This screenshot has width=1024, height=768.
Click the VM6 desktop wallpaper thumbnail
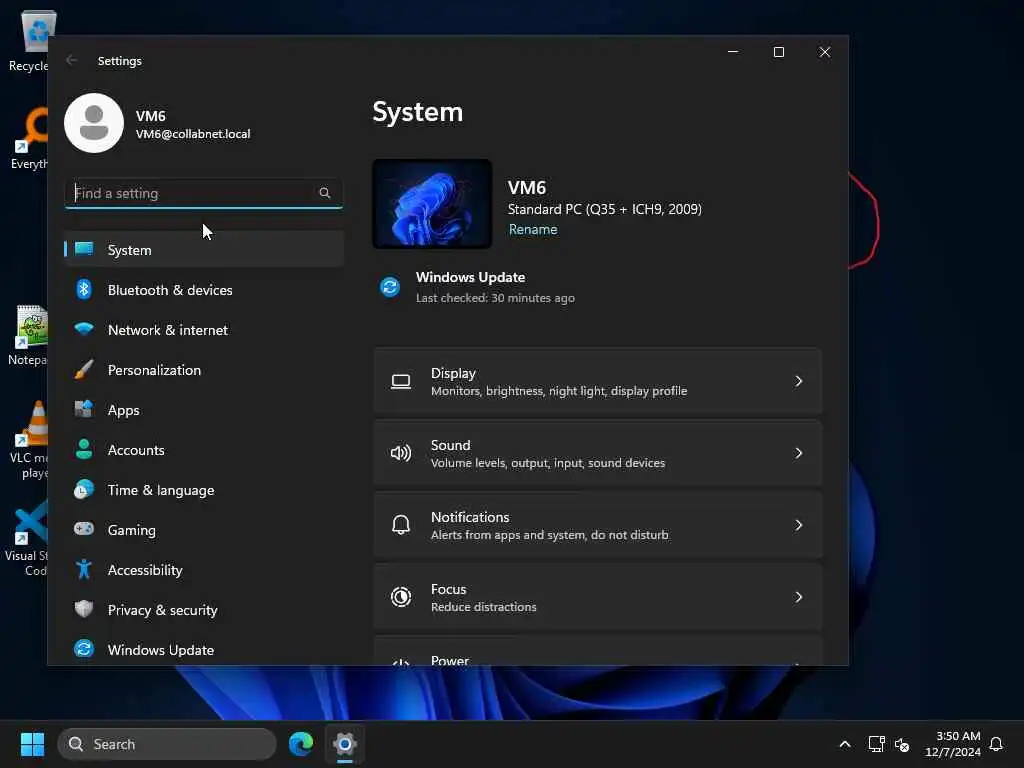coord(432,204)
